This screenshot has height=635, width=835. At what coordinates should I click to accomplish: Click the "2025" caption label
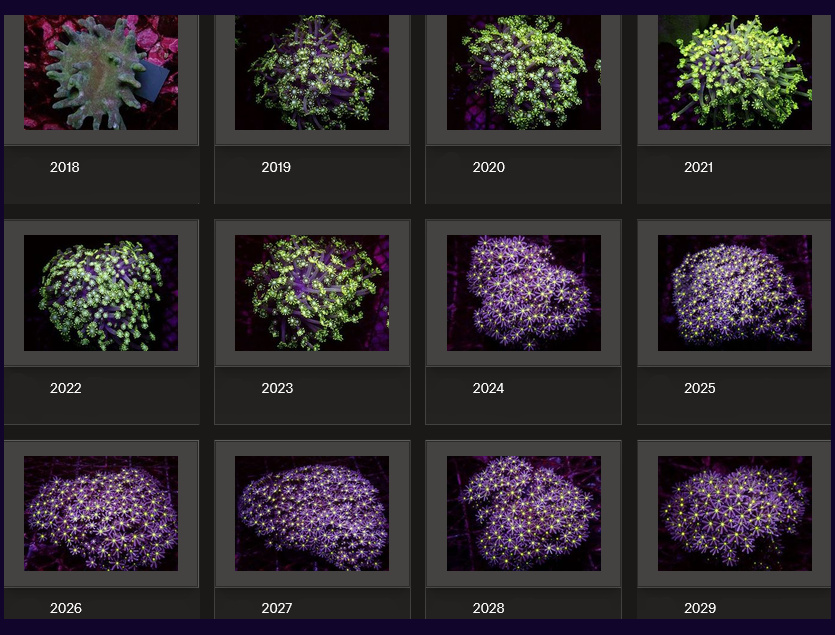tap(700, 388)
